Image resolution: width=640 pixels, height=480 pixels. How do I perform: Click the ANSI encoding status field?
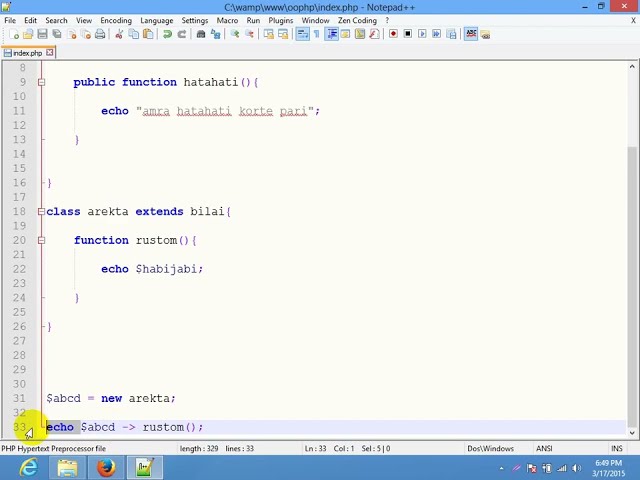544,448
